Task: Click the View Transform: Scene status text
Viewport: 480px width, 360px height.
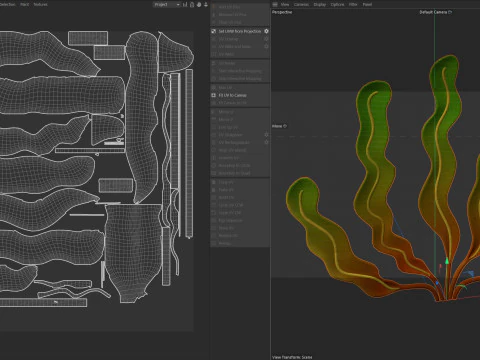Action: [x=292, y=357]
